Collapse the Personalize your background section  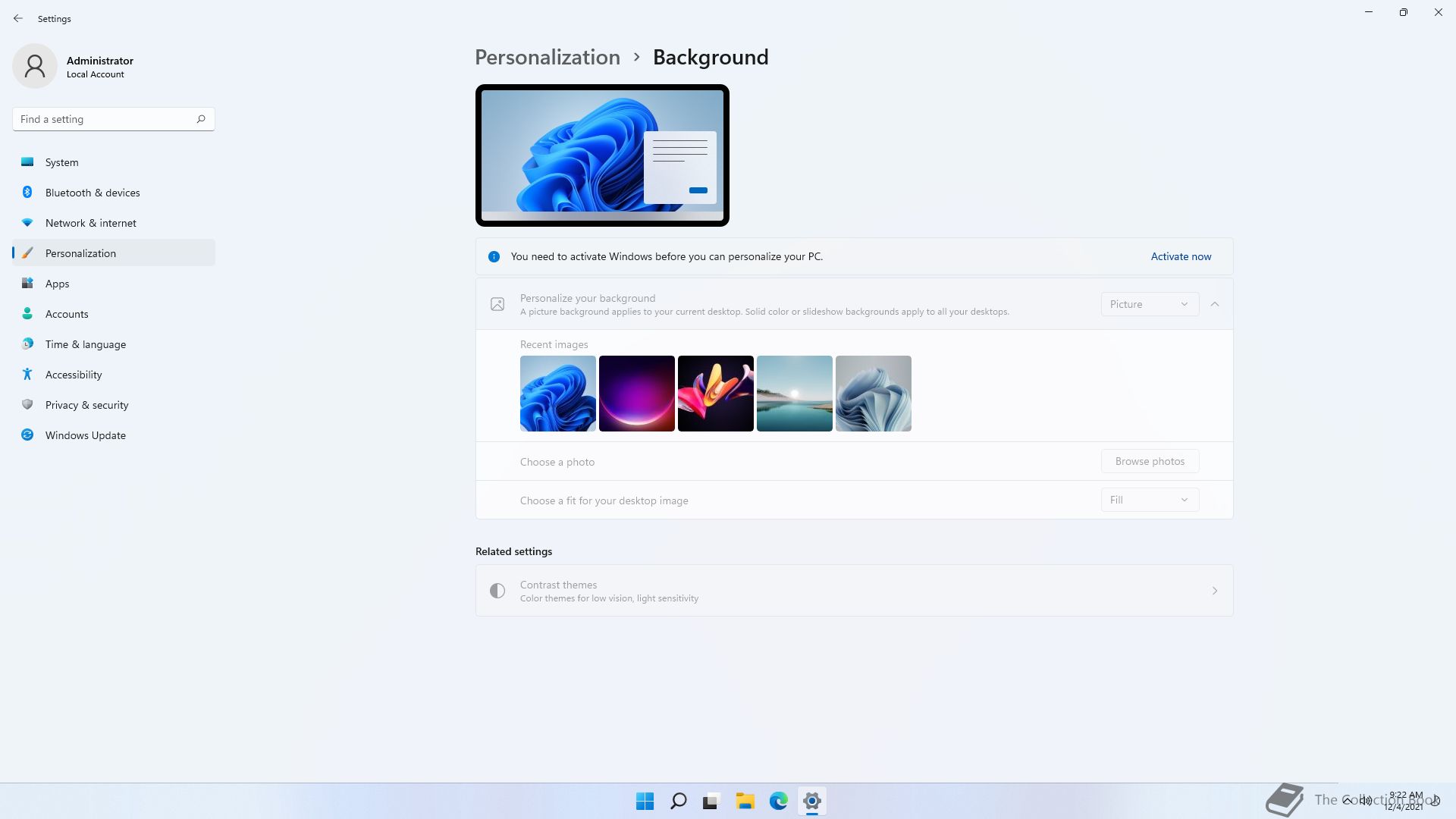1215,304
